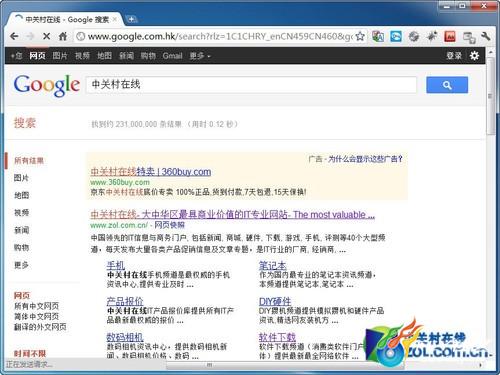This screenshot has width=500, height=375.
Task: Click the 搜索 heading text
Action: pyautogui.click(x=25, y=123)
